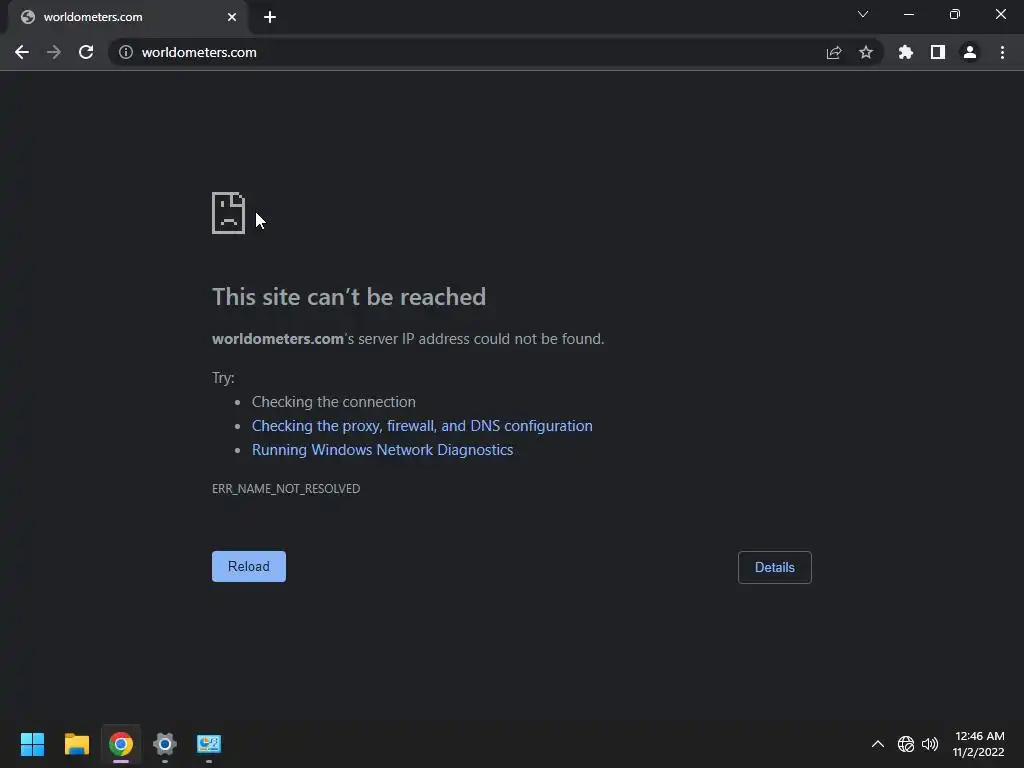Click the sad page error icon

click(x=229, y=213)
